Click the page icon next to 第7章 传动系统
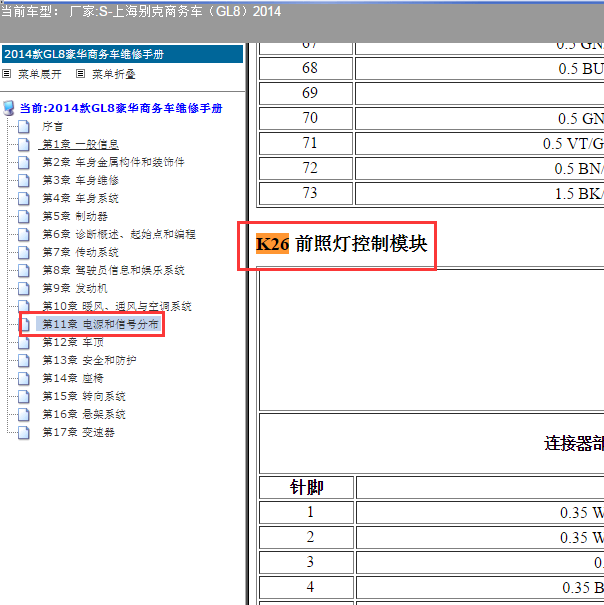604x605 pixels. (24, 252)
